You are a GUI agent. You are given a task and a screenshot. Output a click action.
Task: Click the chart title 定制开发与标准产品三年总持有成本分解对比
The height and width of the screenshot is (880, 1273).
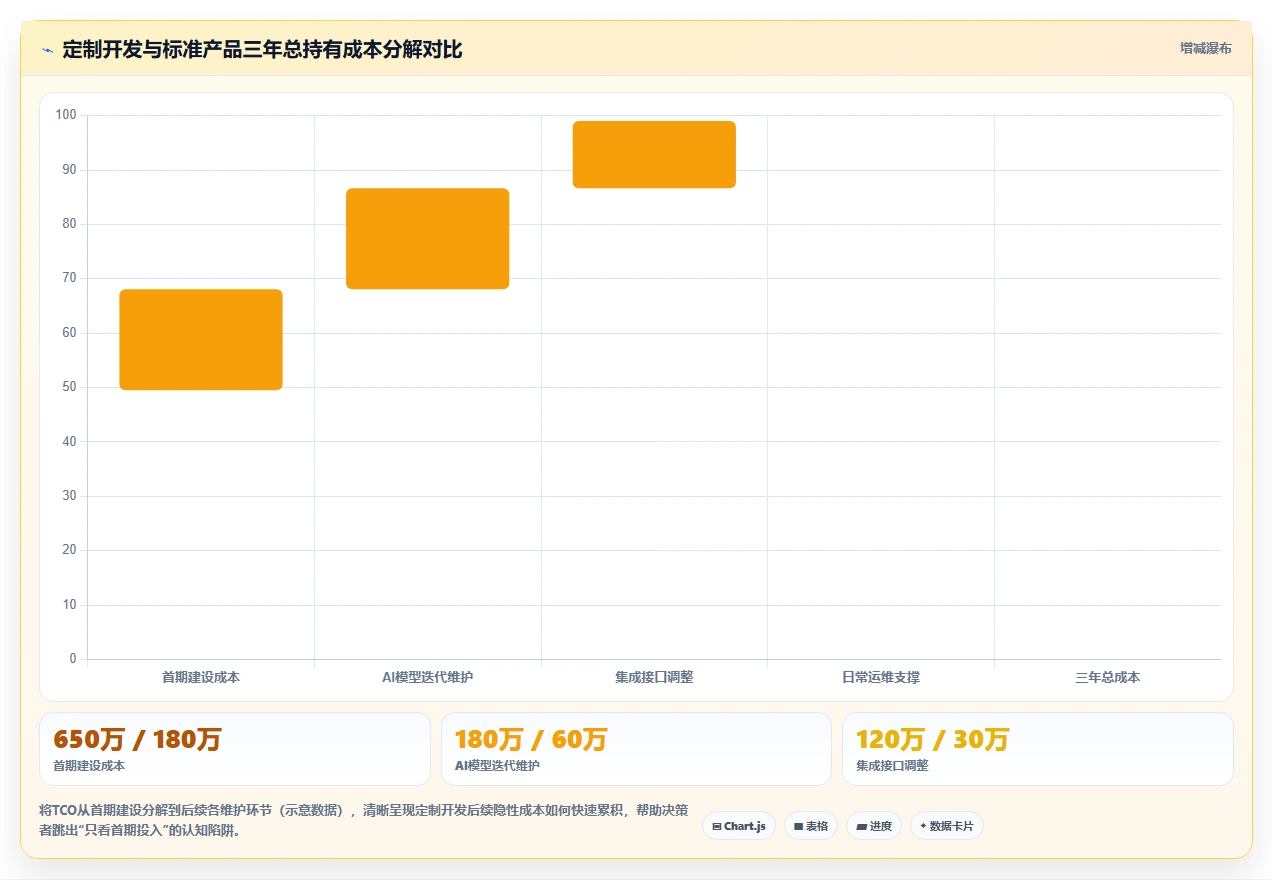tap(262, 49)
